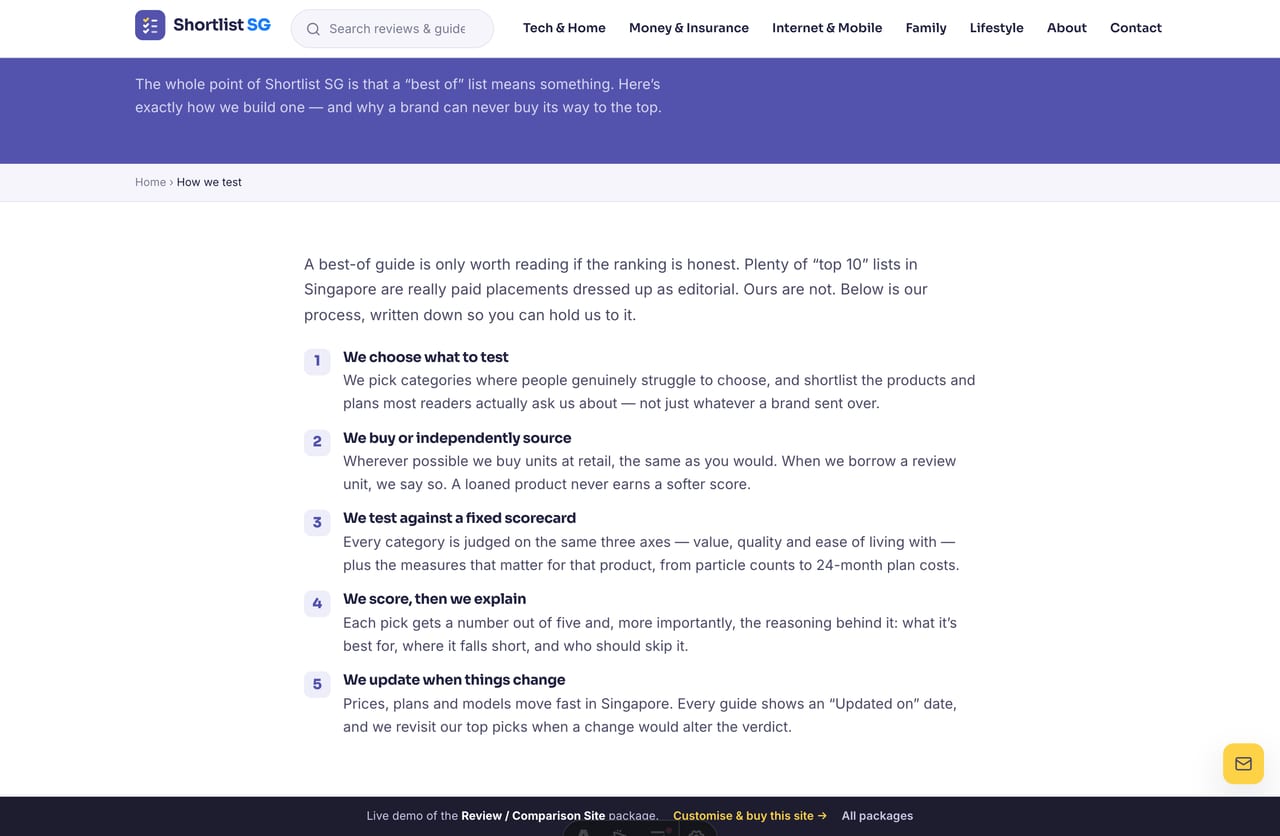This screenshot has width=1280, height=836.
Task: Click the Shortlist SG logo icon
Action: click(150, 25)
